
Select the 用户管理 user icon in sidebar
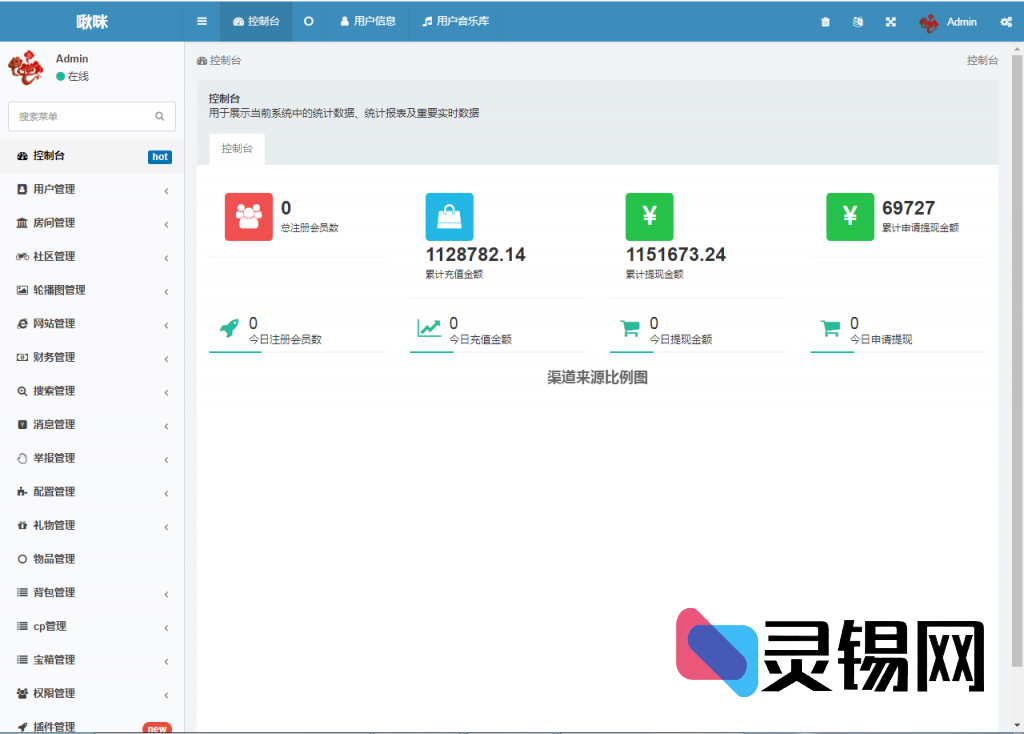(22, 189)
